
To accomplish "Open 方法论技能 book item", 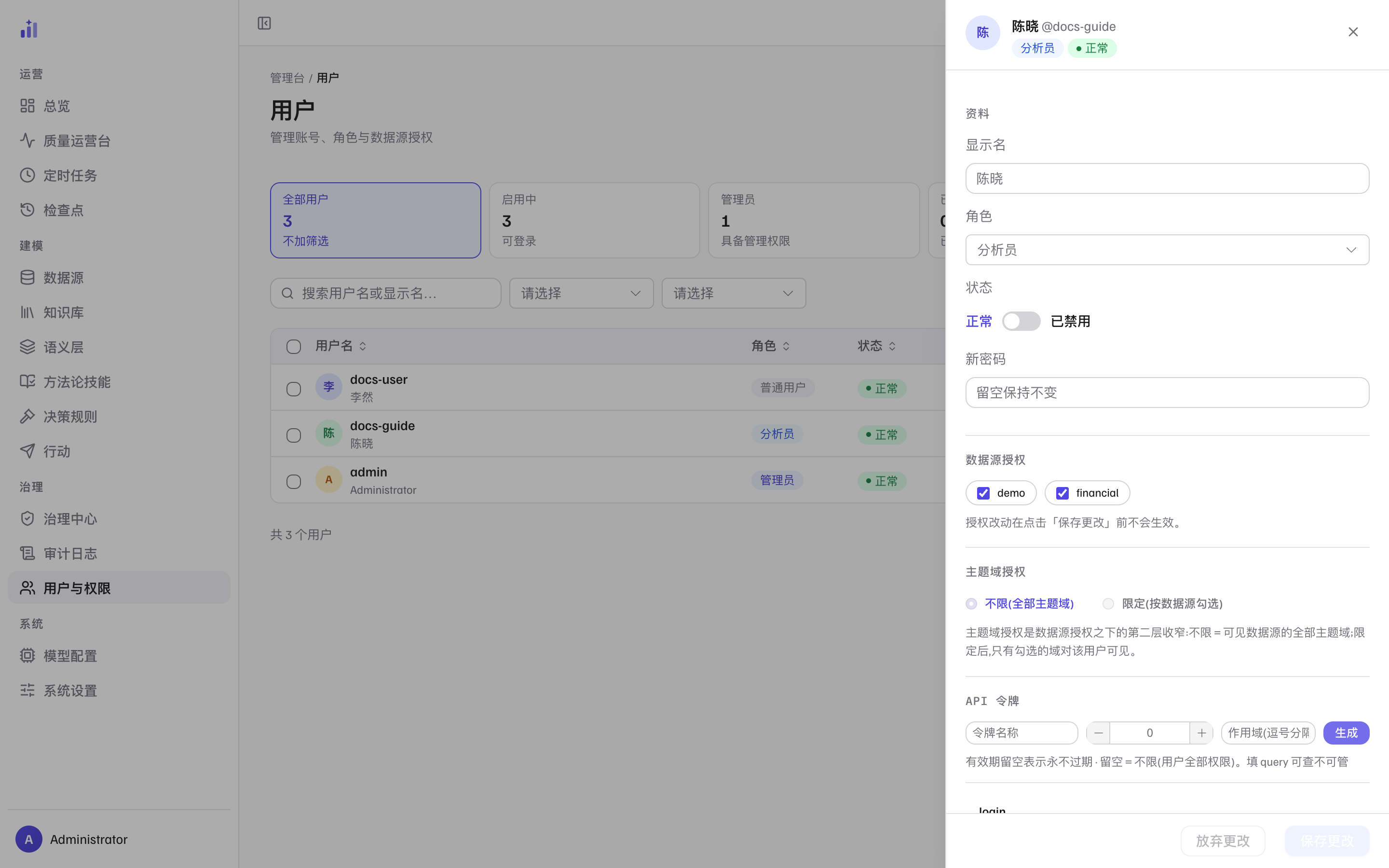I will tap(119, 382).
